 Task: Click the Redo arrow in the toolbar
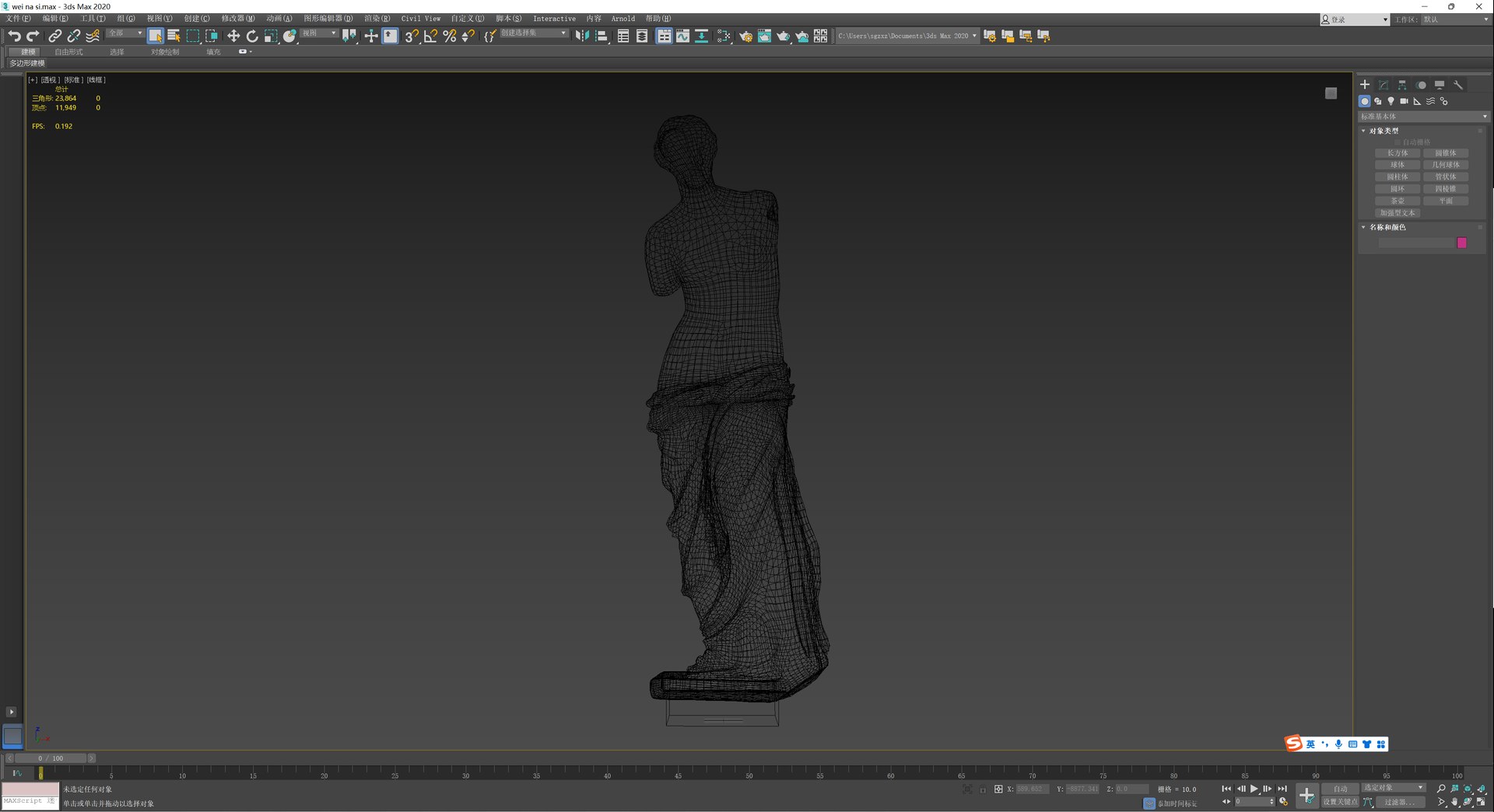33,36
